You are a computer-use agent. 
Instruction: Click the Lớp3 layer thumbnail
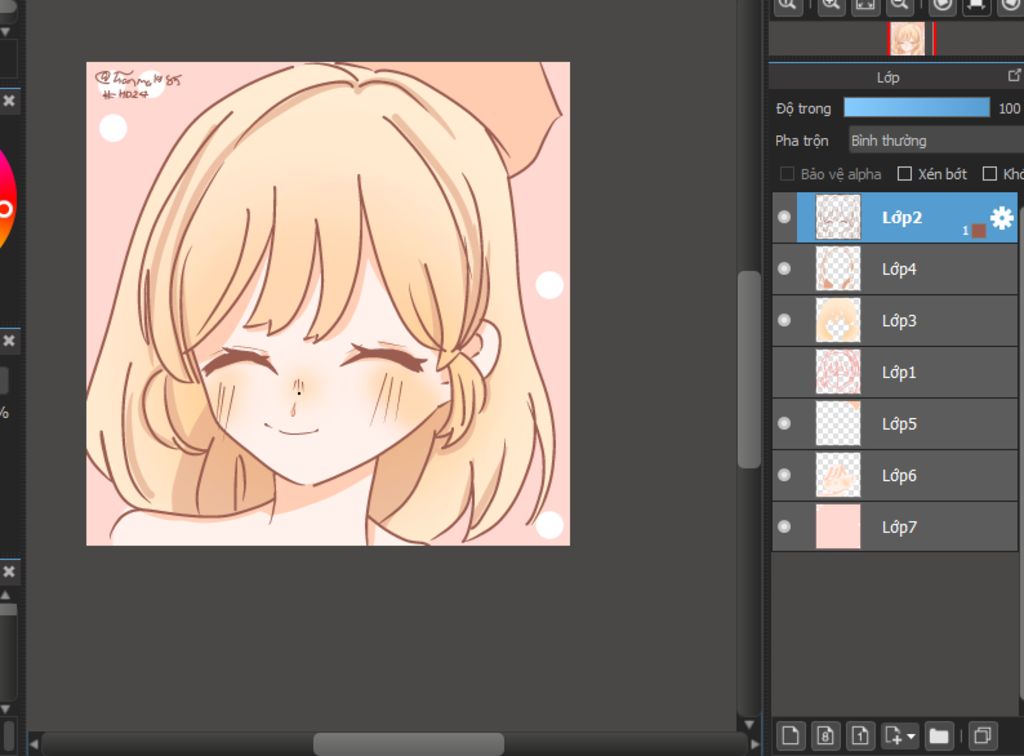839,321
